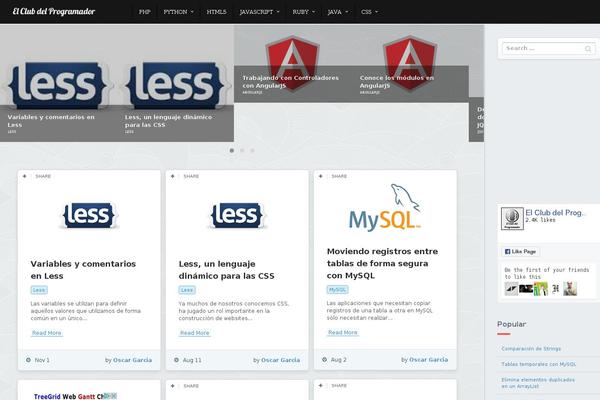The image size is (600, 400).
Task: Go to the third carousel slide dot
Action: click(x=252, y=150)
